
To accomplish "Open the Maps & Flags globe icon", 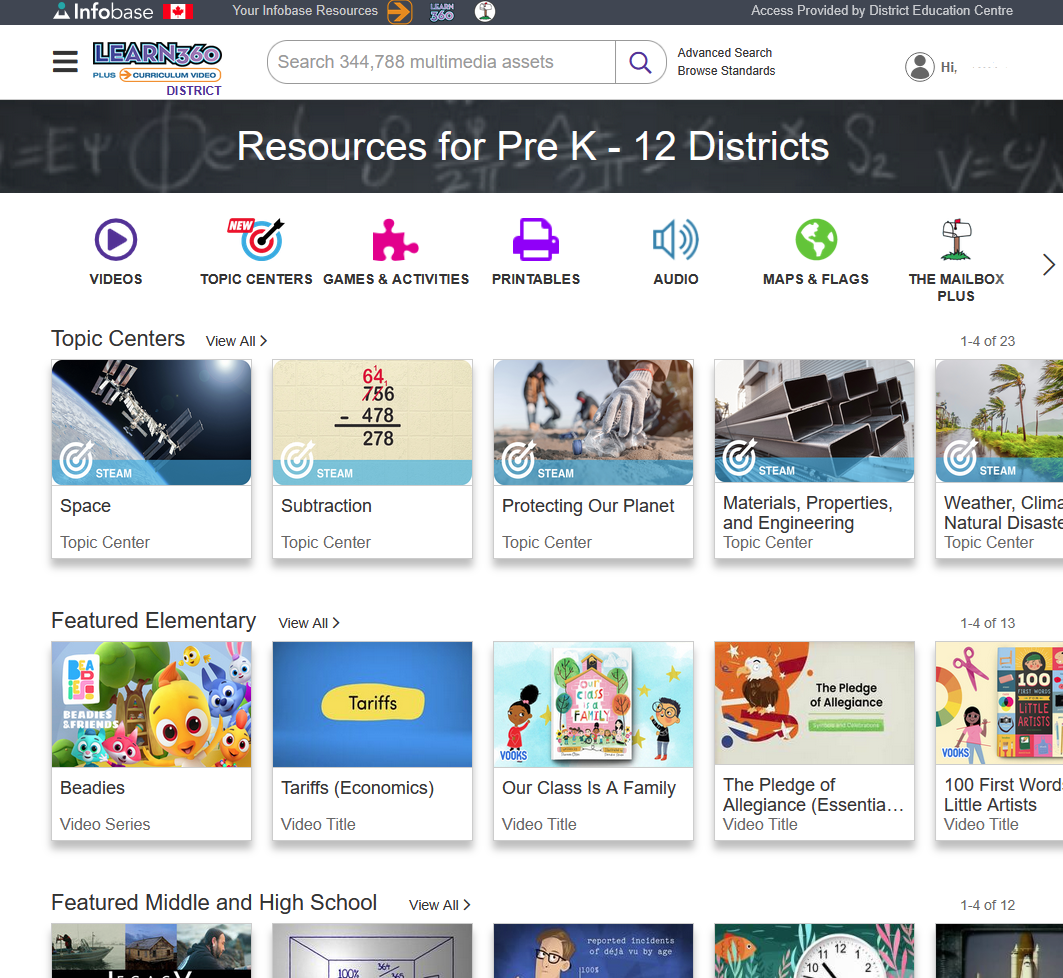I will pyautogui.click(x=816, y=239).
